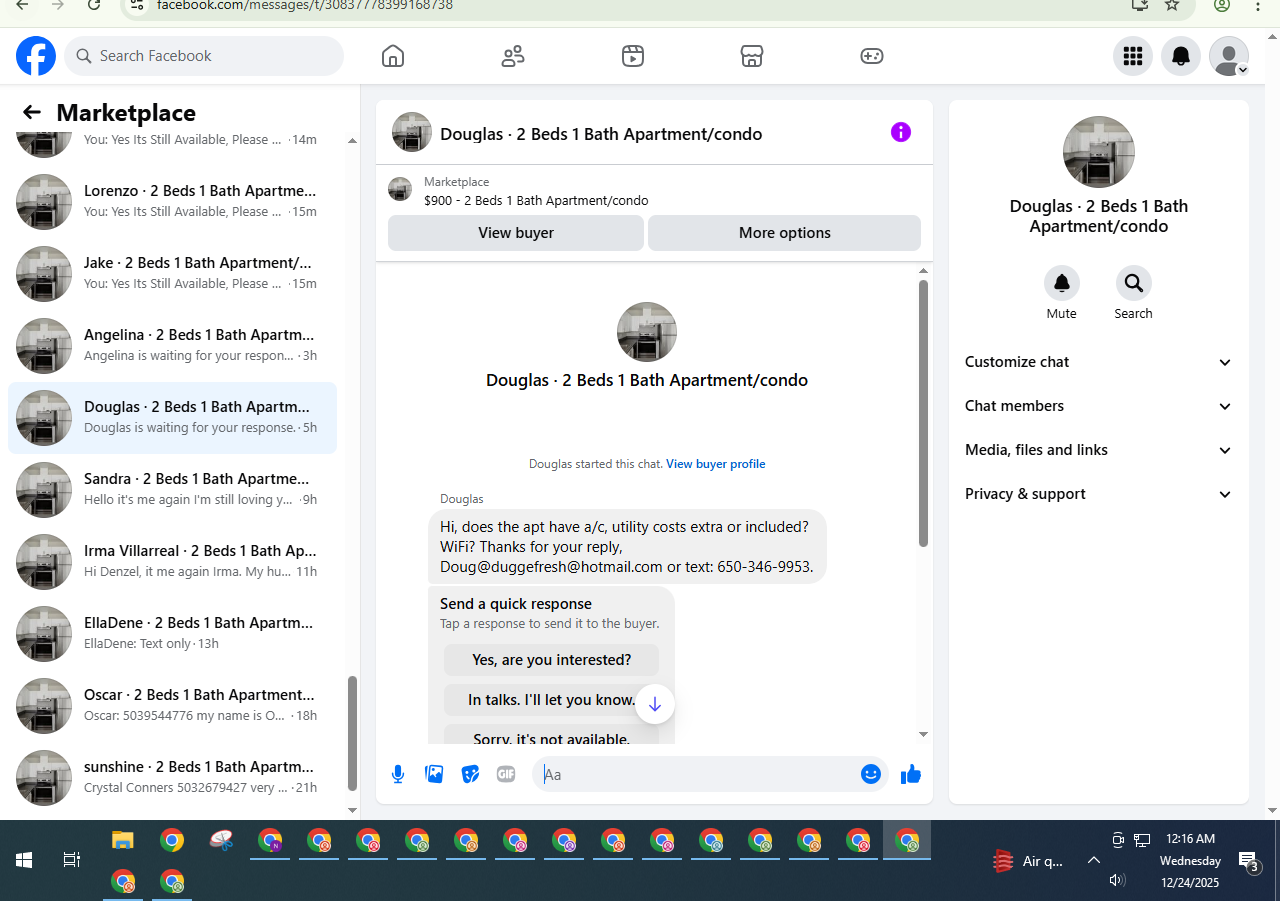Open the EllaDene conversation
The height and width of the screenshot is (901, 1280).
click(172, 634)
